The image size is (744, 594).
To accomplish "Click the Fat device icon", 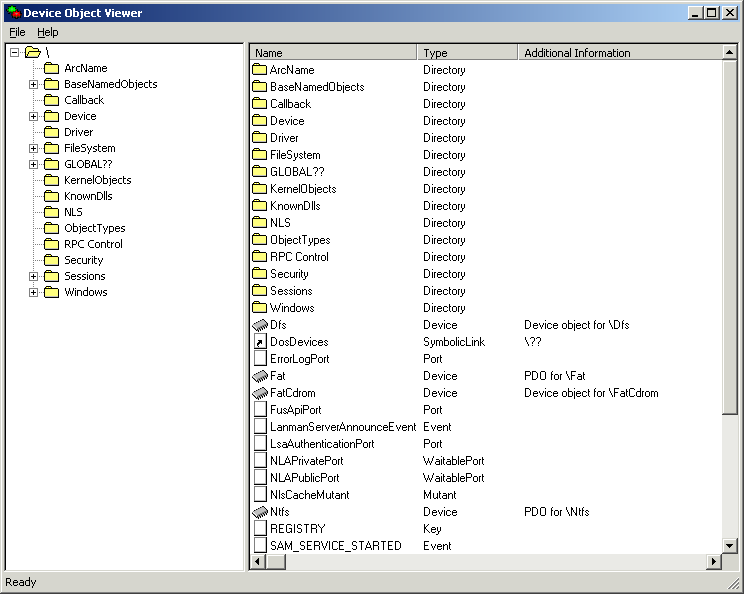I will (x=260, y=376).
